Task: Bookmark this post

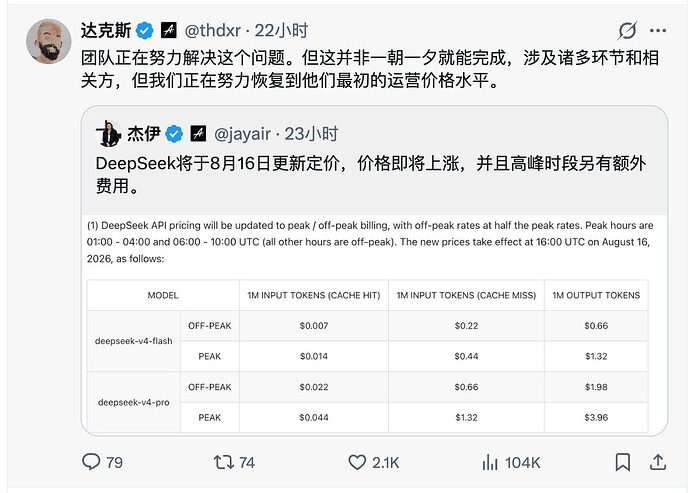Action: [622, 462]
